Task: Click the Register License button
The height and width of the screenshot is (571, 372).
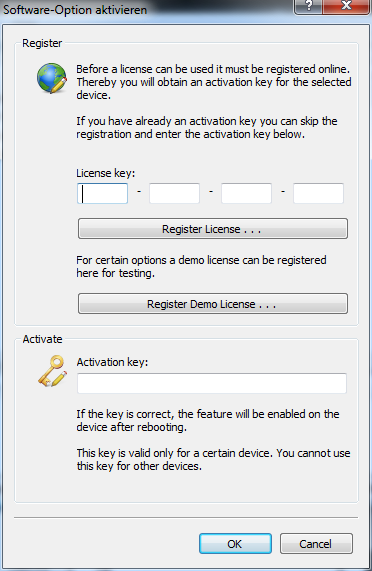Action: pos(213,229)
